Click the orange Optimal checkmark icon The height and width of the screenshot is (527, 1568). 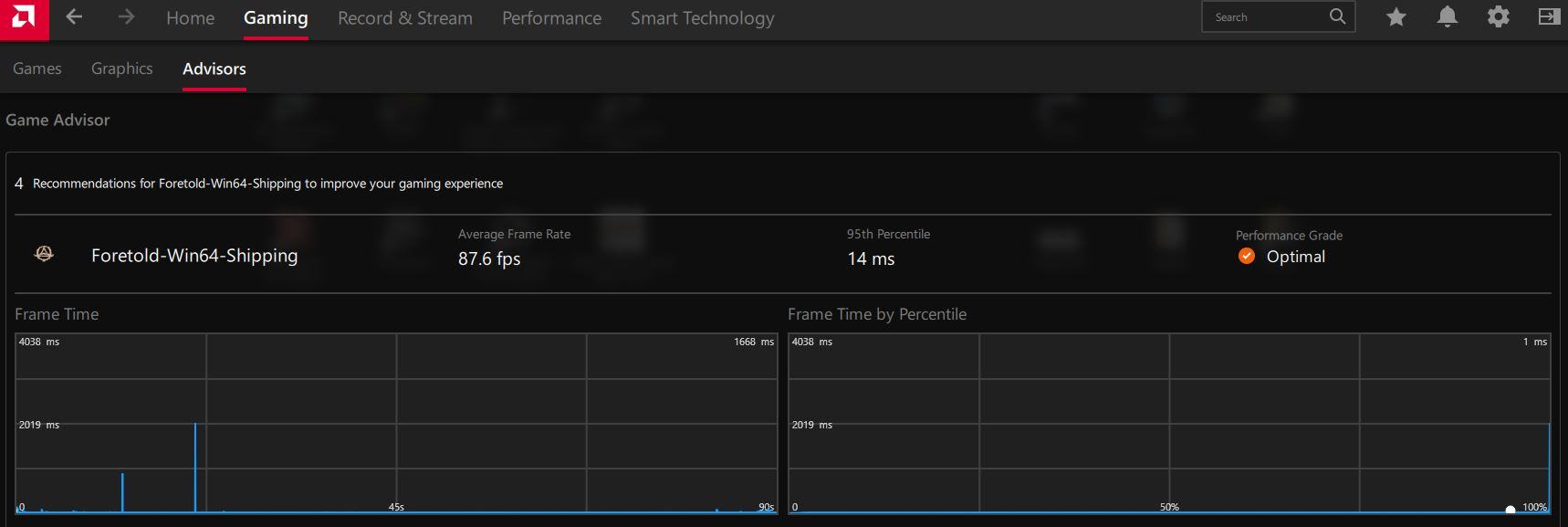pyautogui.click(x=1247, y=257)
